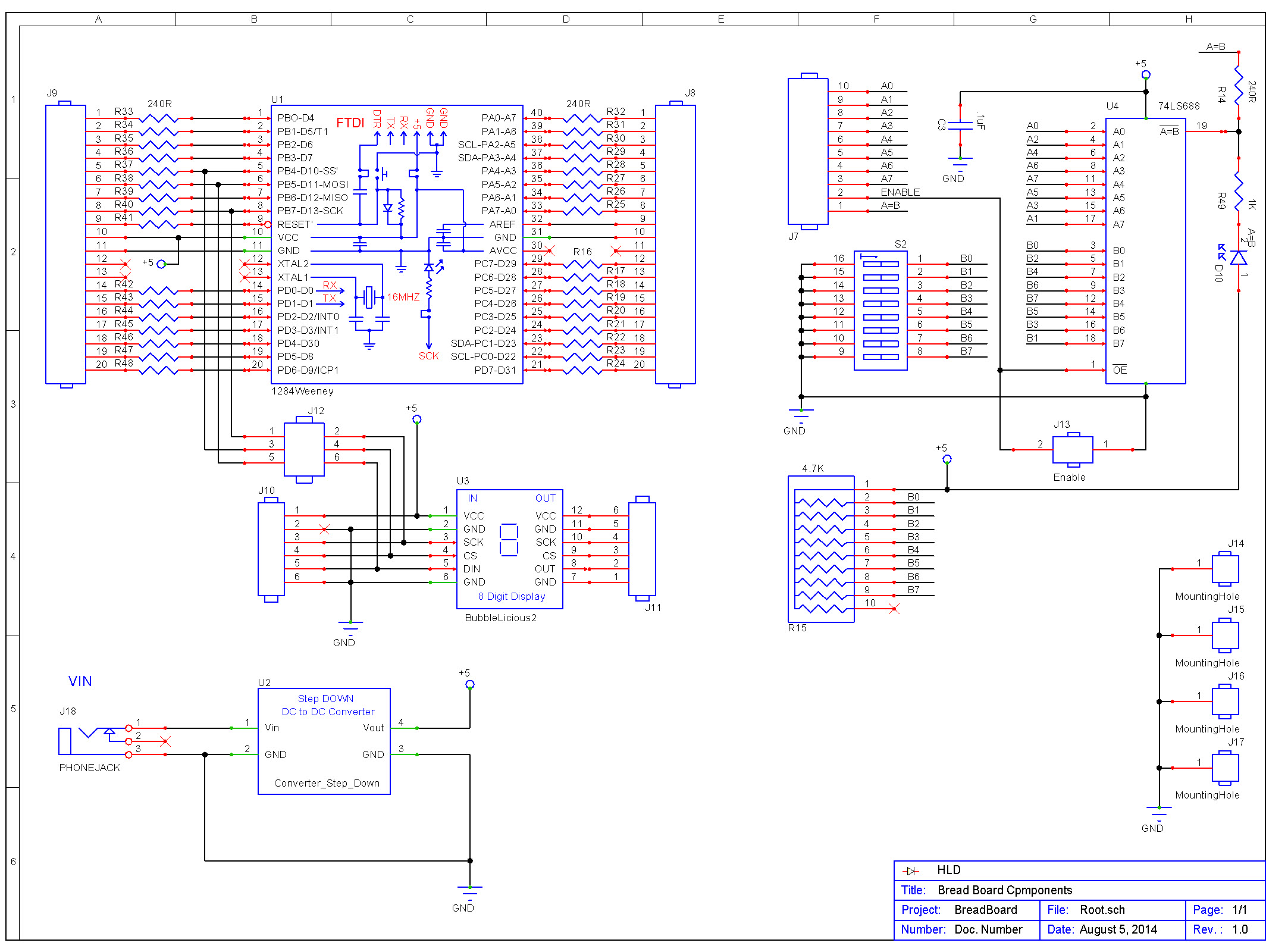Viewport: 1266px width, 952px height.
Task: Click the 74LS688 part label at U4
Action: (x=1179, y=106)
